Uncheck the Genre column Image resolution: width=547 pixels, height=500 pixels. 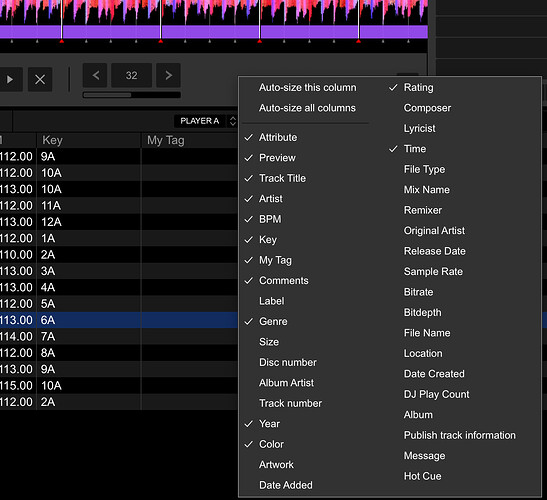pos(273,321)
